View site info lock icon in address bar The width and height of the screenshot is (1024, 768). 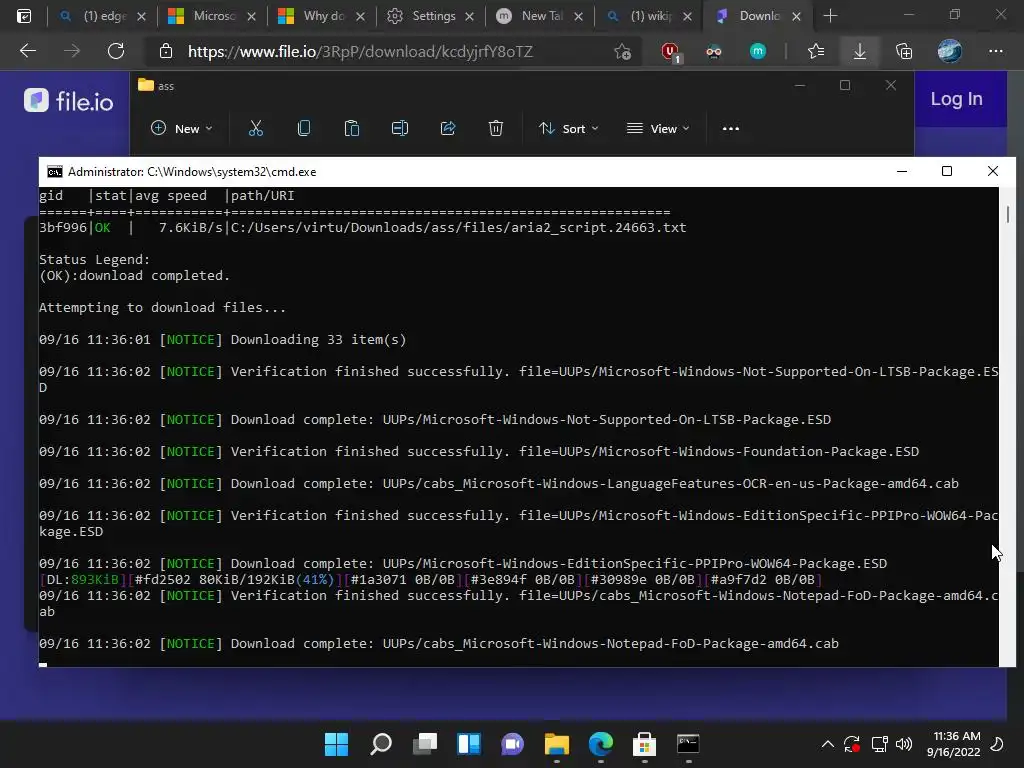click(x=166, y=52)
